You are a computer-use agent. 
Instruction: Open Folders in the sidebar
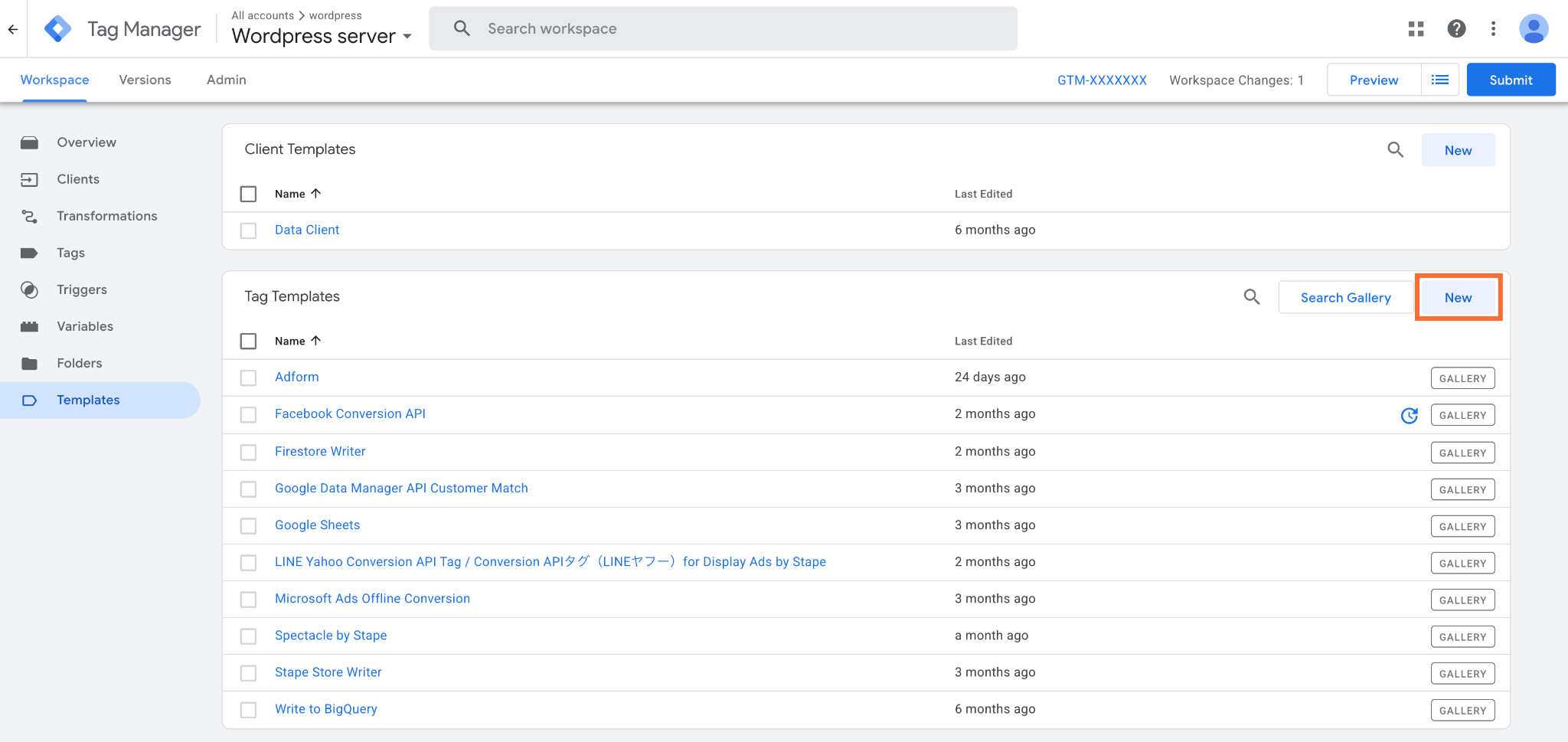(x=80, y=363)
